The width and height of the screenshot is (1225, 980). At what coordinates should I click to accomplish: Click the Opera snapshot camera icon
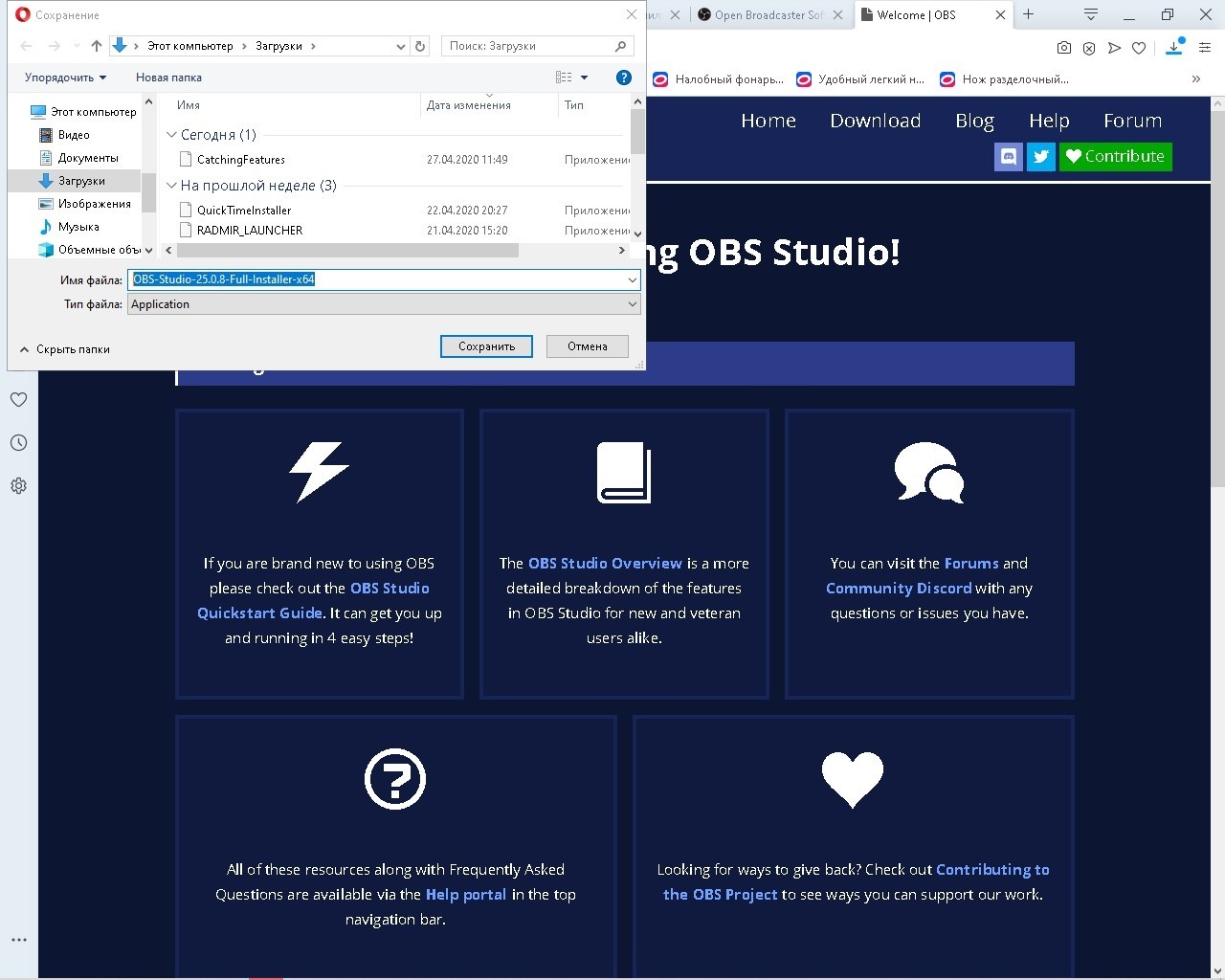[1064, 48]
